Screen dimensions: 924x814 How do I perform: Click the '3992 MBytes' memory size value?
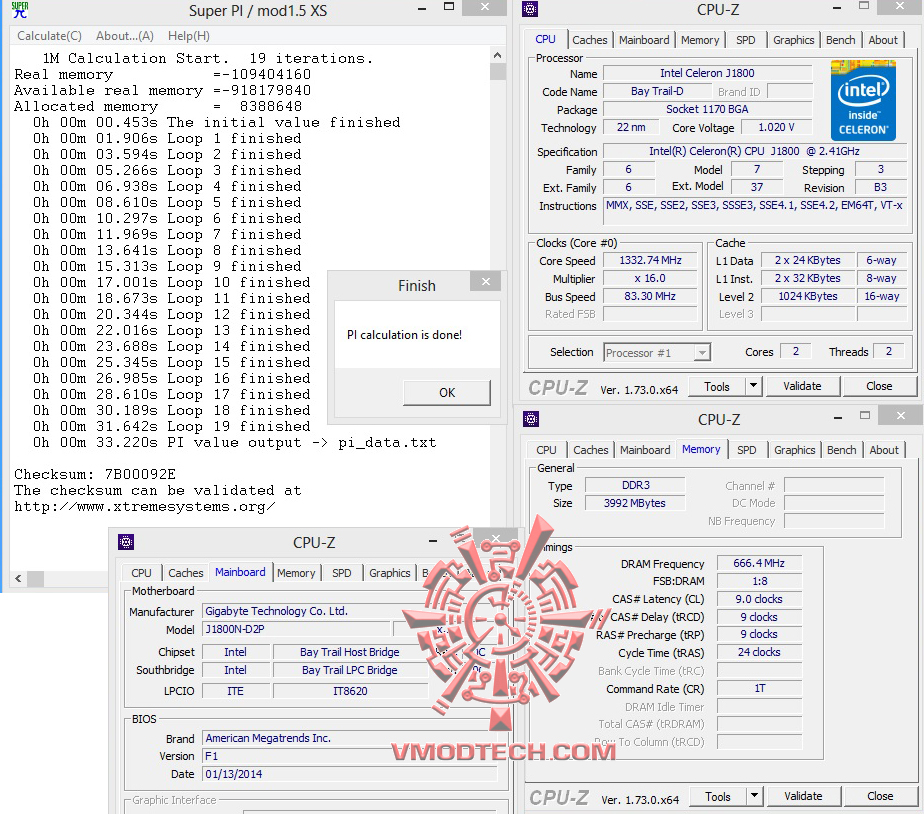(x=635, y=503)
